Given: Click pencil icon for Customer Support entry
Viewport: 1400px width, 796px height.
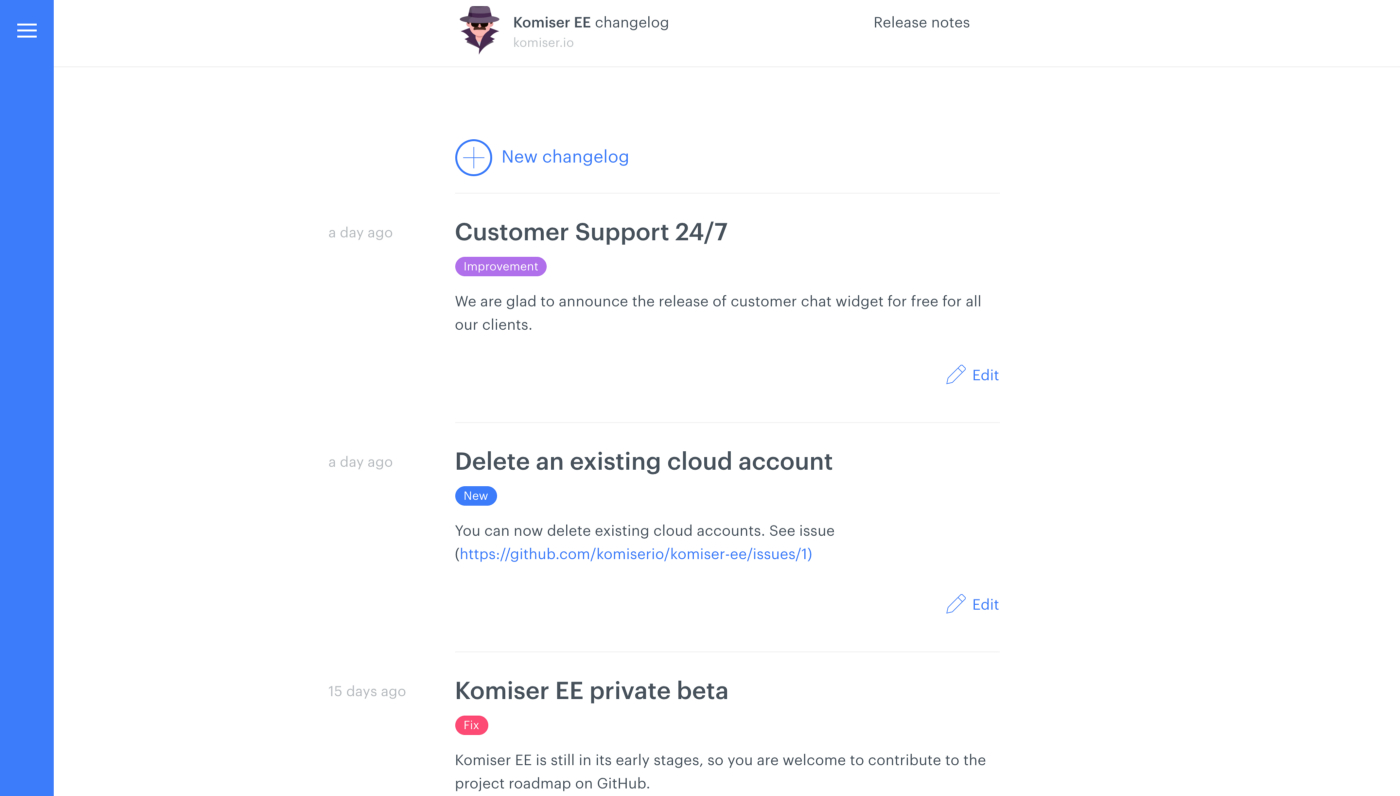Looking at the screenshot, I should click(956, 374).
